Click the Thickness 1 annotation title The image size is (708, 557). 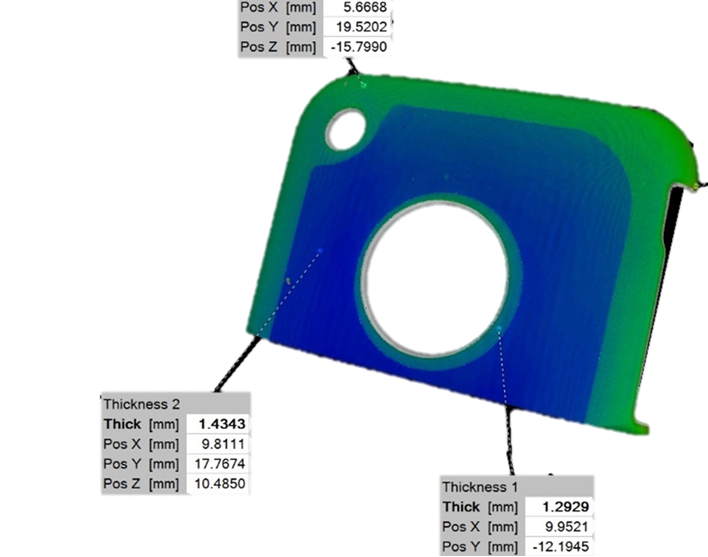[x=482, y=486]
